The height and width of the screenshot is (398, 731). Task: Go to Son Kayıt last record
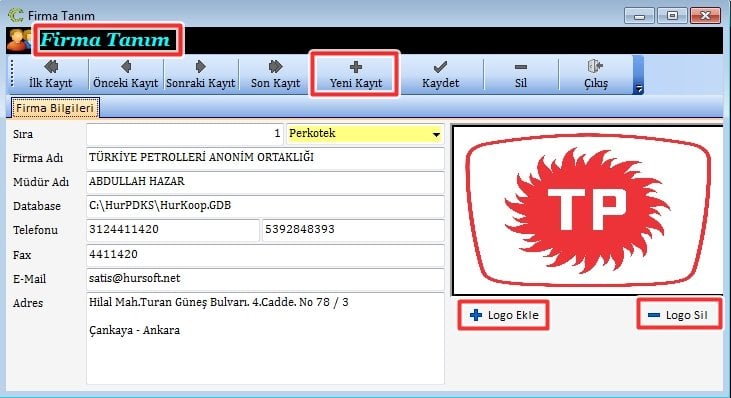point(276,75)
